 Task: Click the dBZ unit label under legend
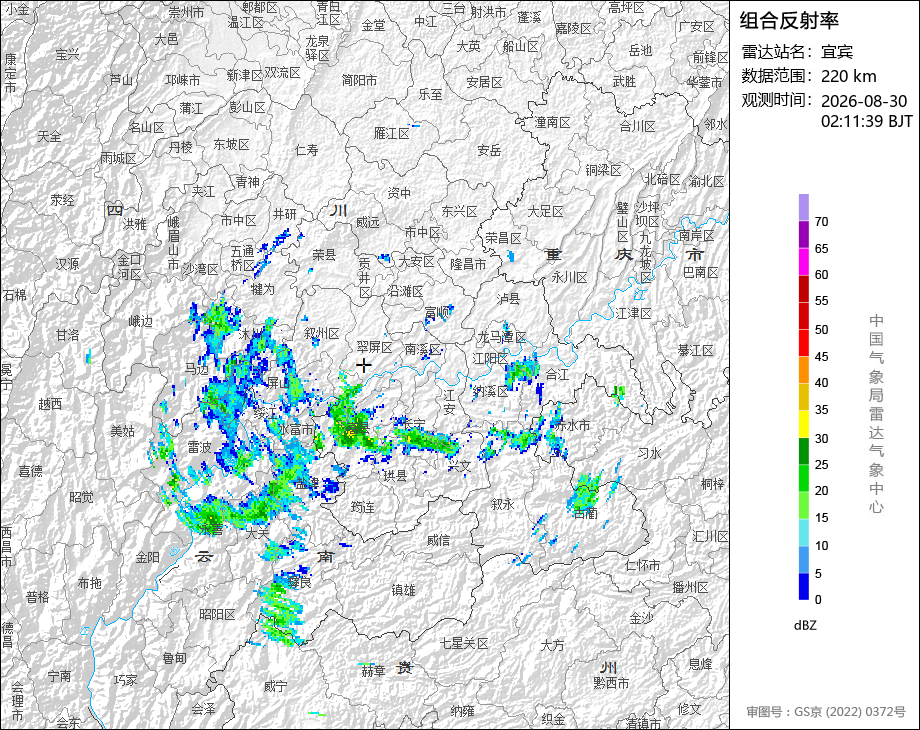click(805, 625)
